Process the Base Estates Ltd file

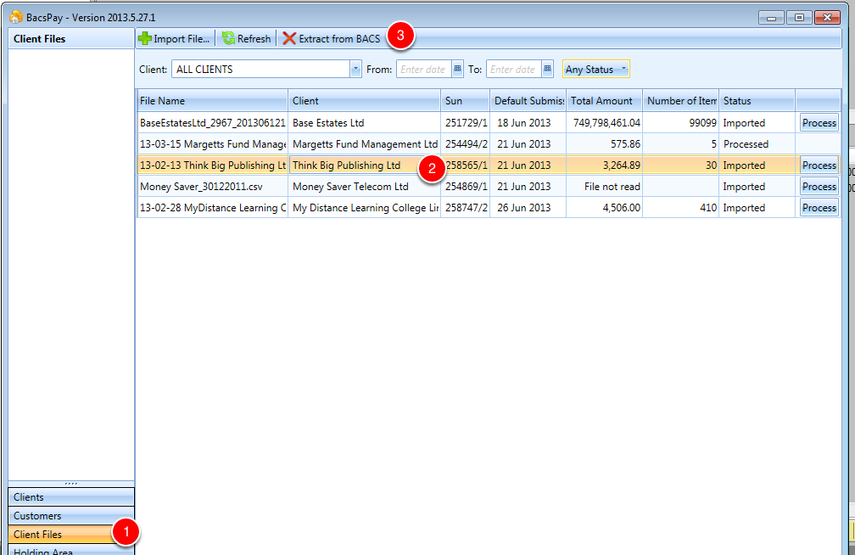point(819,123)
